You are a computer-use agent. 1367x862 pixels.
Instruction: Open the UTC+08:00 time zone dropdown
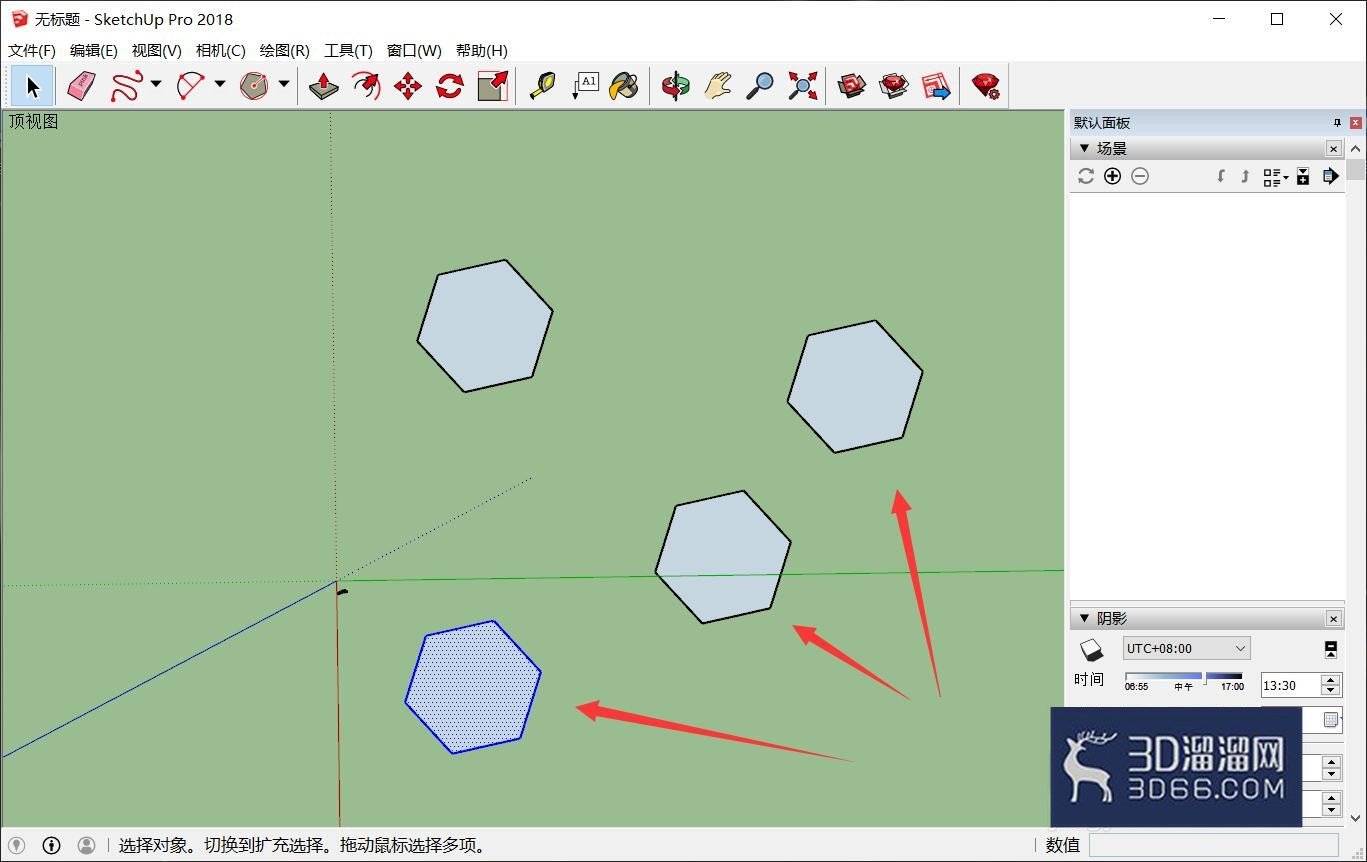(x=1186, y=648)
